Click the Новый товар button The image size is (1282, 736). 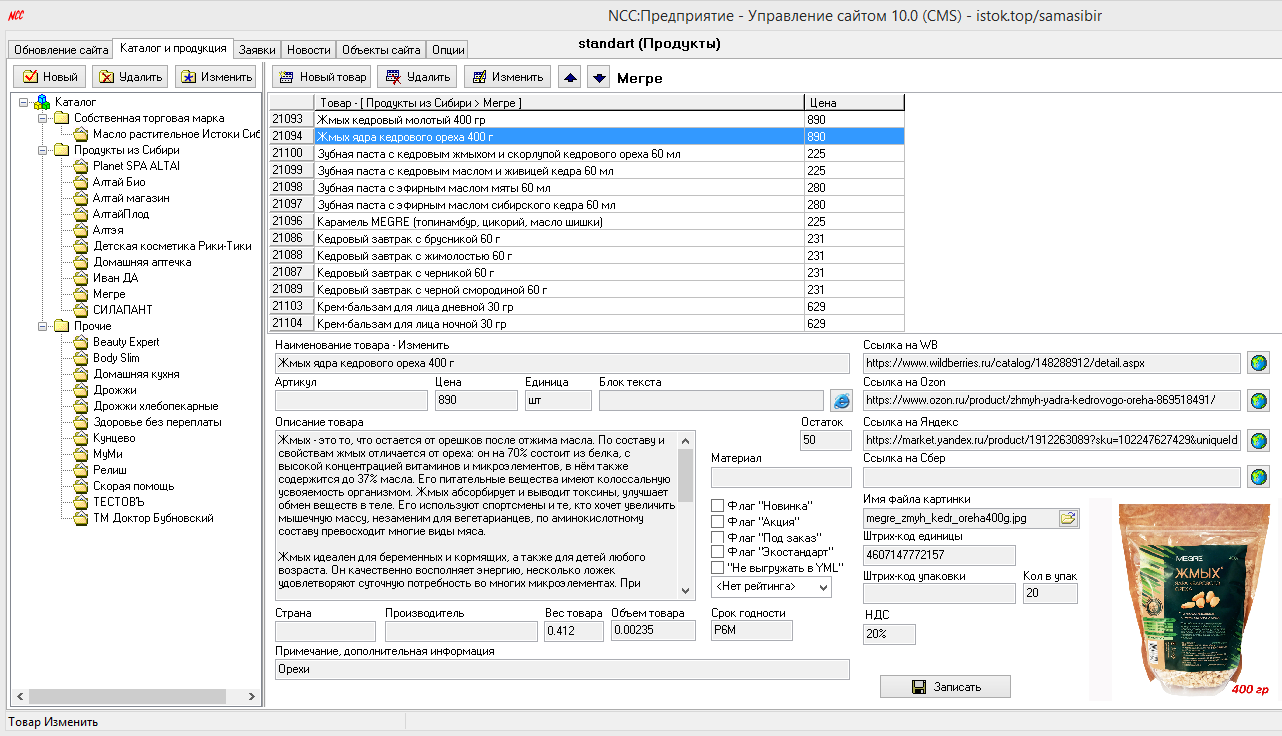(322, 77)
